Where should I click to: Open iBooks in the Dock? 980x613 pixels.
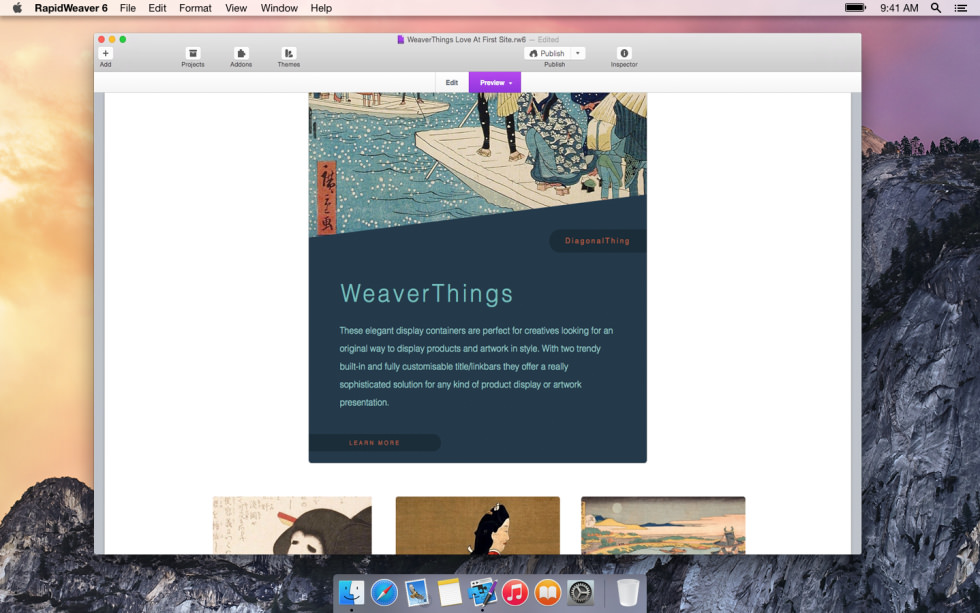[x=548, y=592]
